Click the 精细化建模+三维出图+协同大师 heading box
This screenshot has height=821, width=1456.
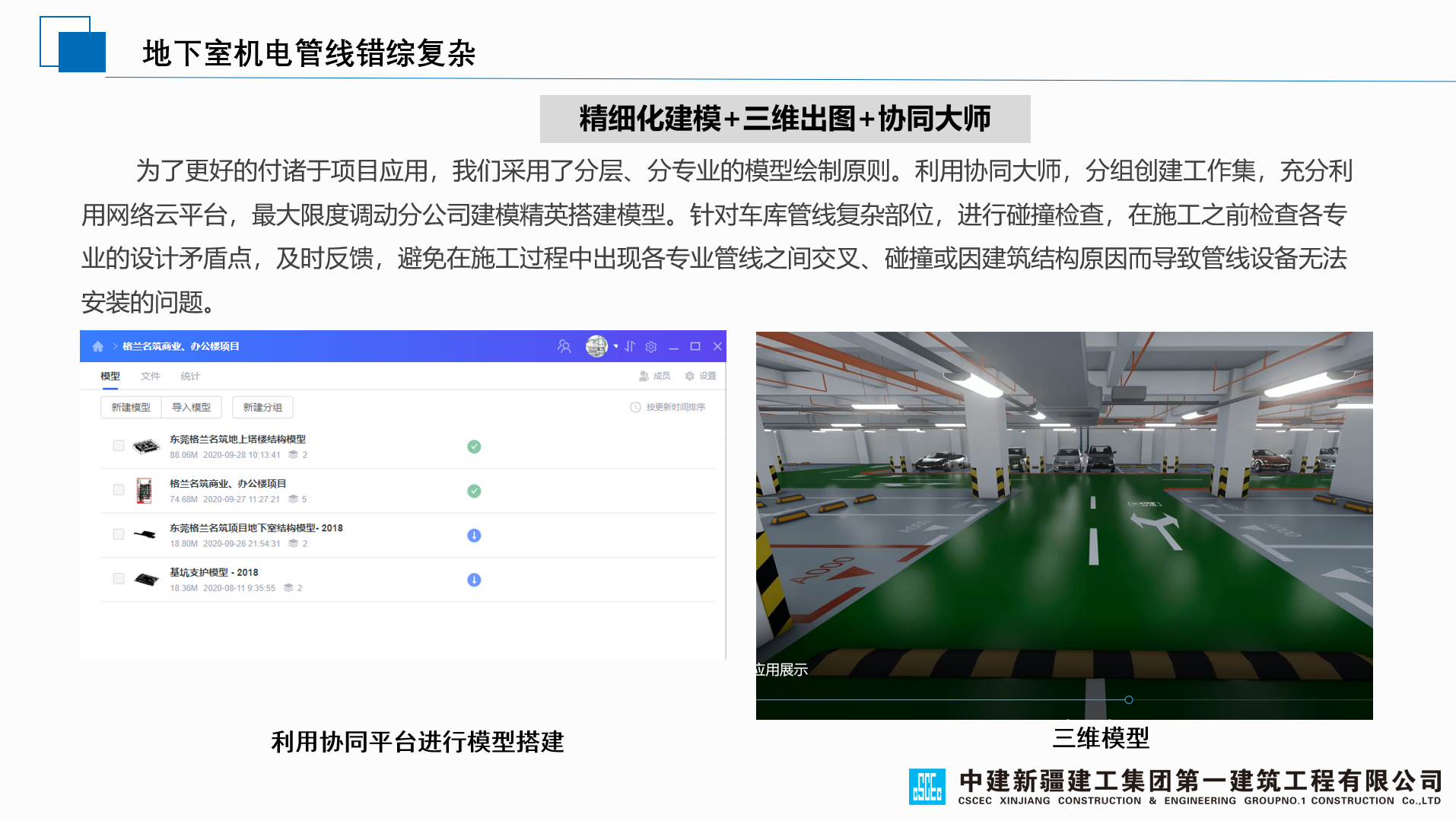tap(785, 119)
